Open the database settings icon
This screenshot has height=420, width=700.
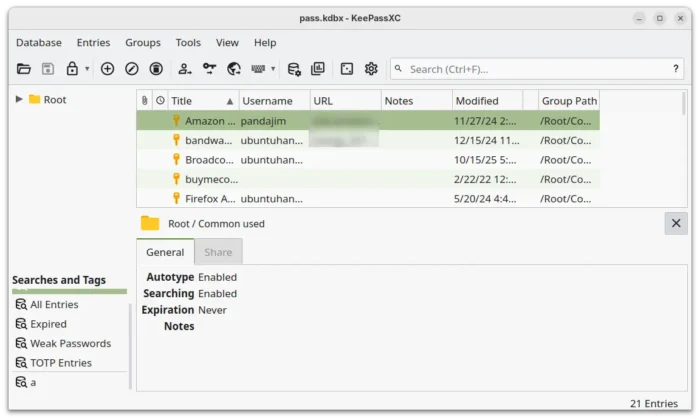pos(294,69)
